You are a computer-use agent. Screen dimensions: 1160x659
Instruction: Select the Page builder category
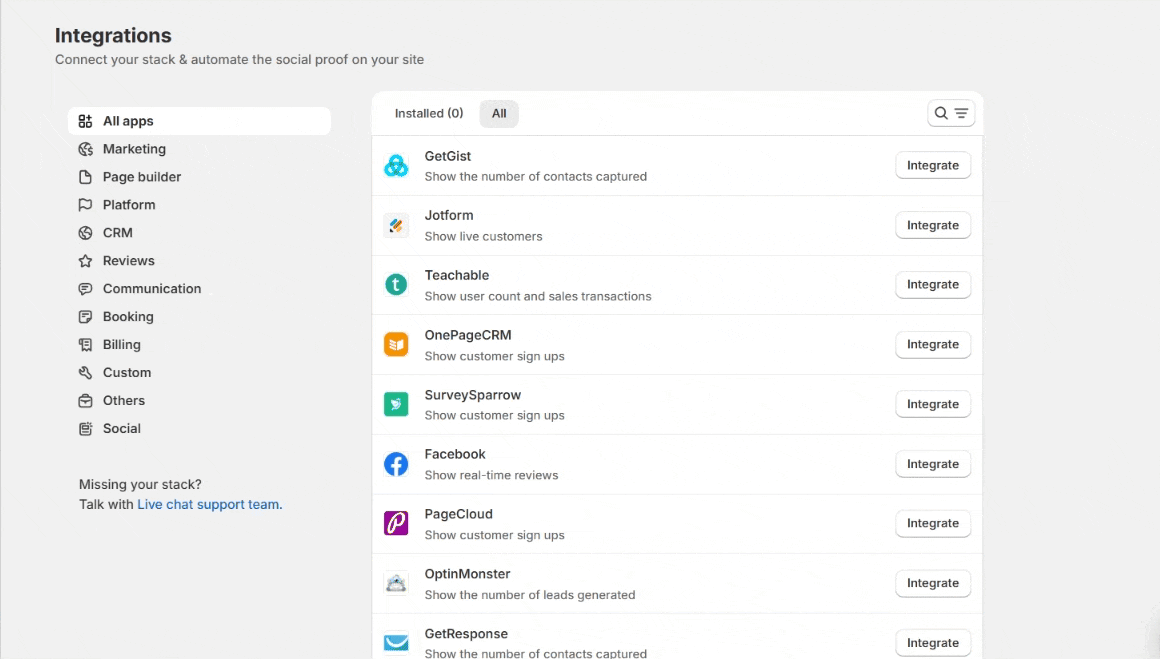point(141,177)
